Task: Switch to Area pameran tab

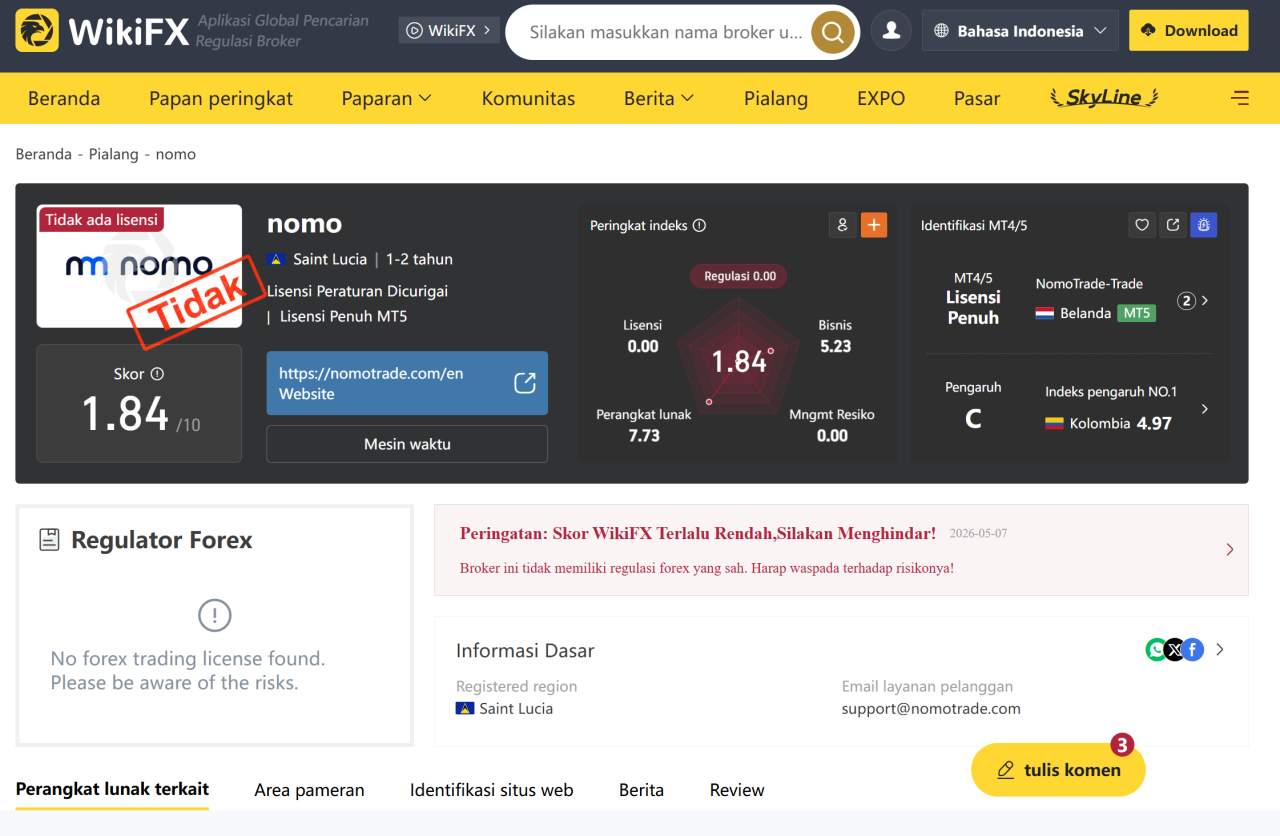Action: click(309, 790)
